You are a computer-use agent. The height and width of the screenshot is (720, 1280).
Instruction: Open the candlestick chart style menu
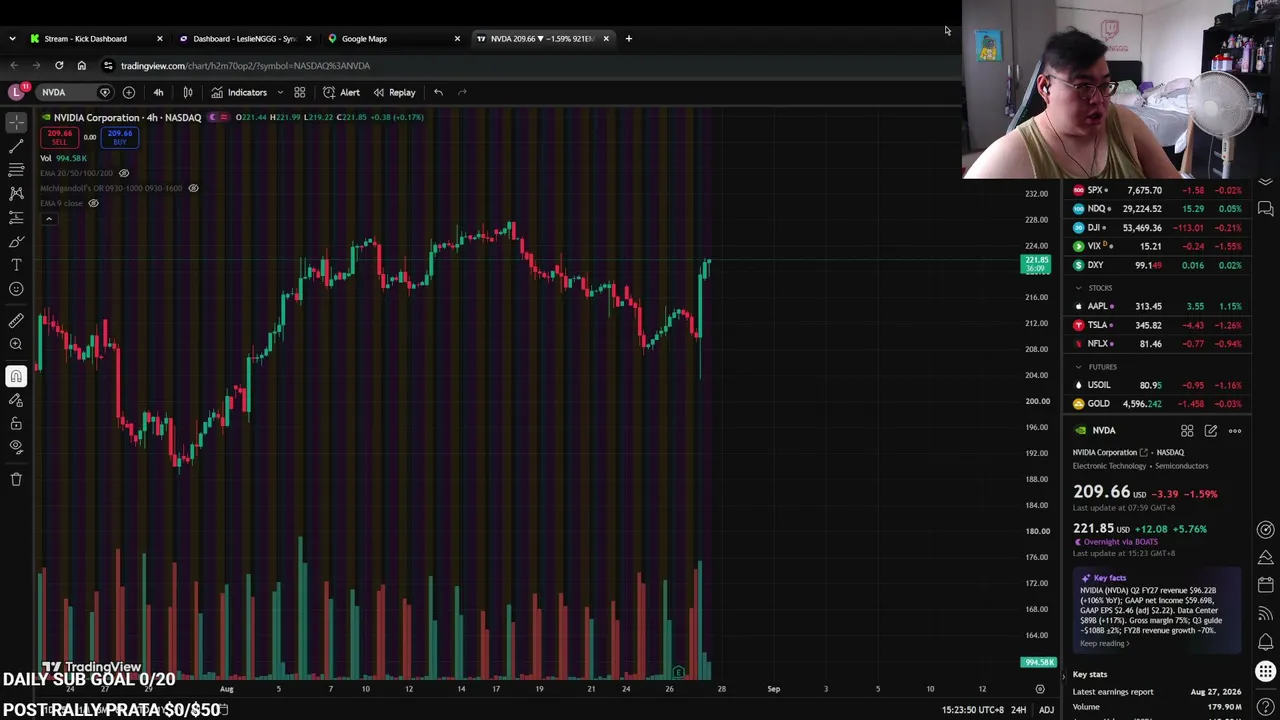(187, 92)
